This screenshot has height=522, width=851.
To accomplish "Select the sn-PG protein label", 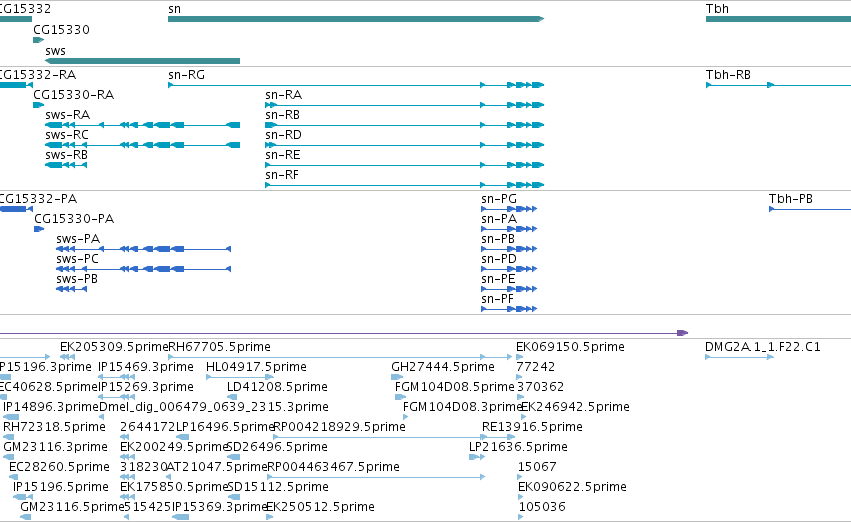I will (x=499, y=199).
